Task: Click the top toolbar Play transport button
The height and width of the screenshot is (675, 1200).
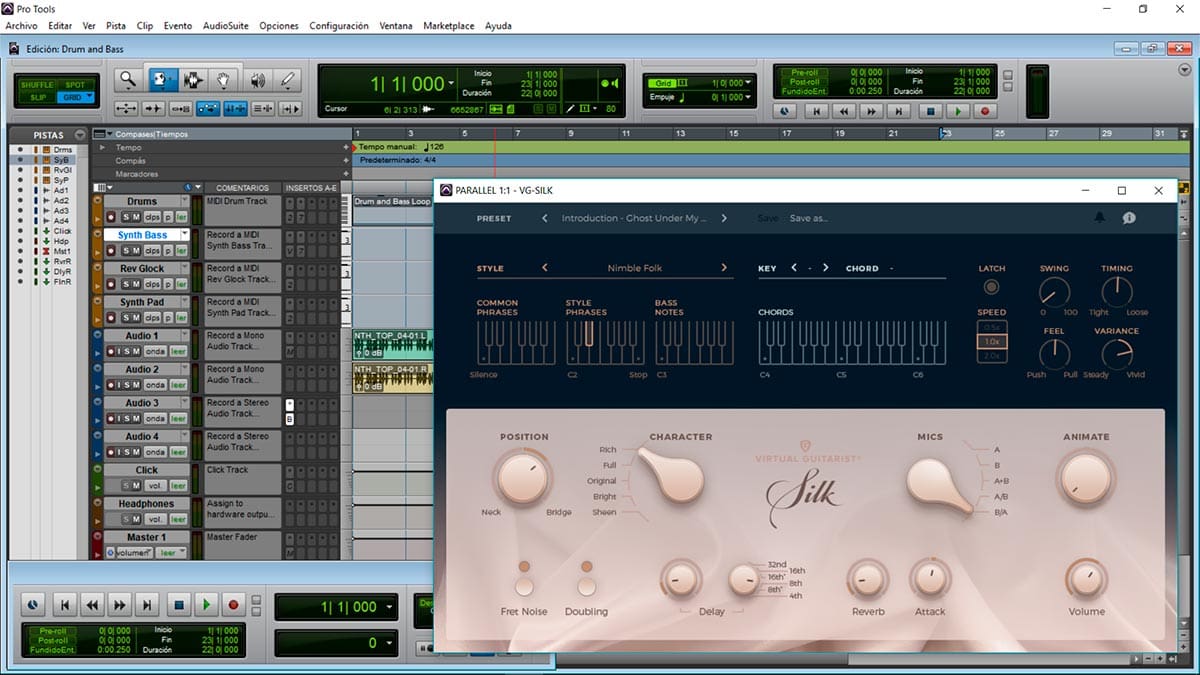Action: (x=958, y=112)
